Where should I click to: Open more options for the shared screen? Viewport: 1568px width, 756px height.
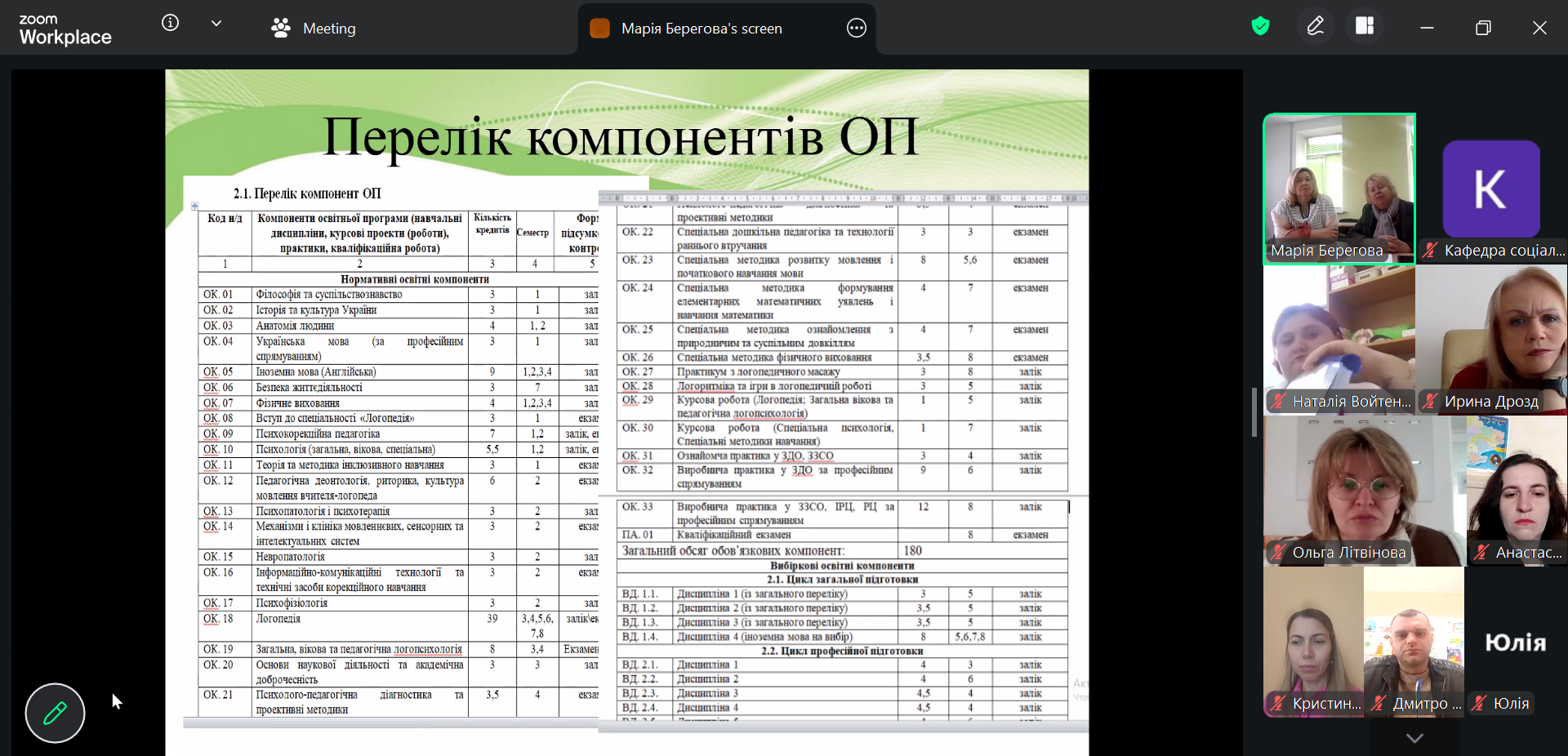coord(856,29)
